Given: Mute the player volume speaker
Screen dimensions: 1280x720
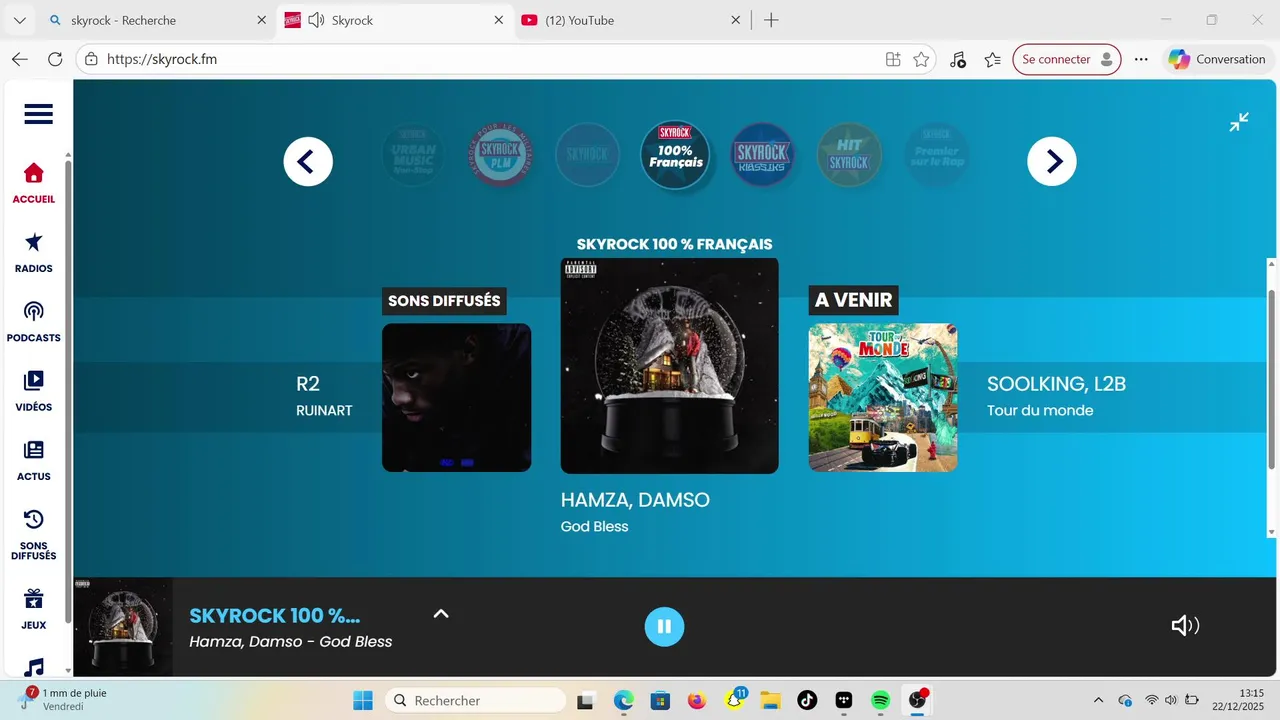Looking at the screenshot, I should (x=1185, y=626).
